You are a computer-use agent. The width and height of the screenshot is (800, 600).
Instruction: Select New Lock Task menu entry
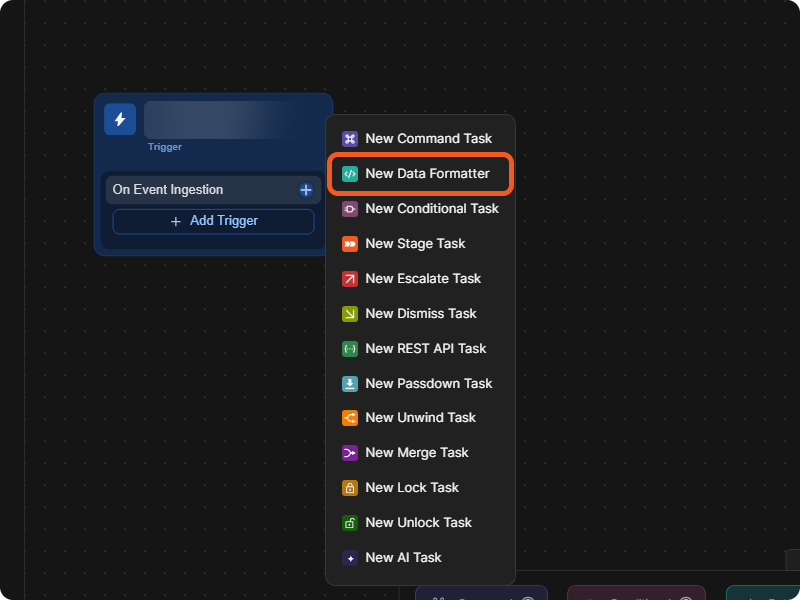point(420,488)
